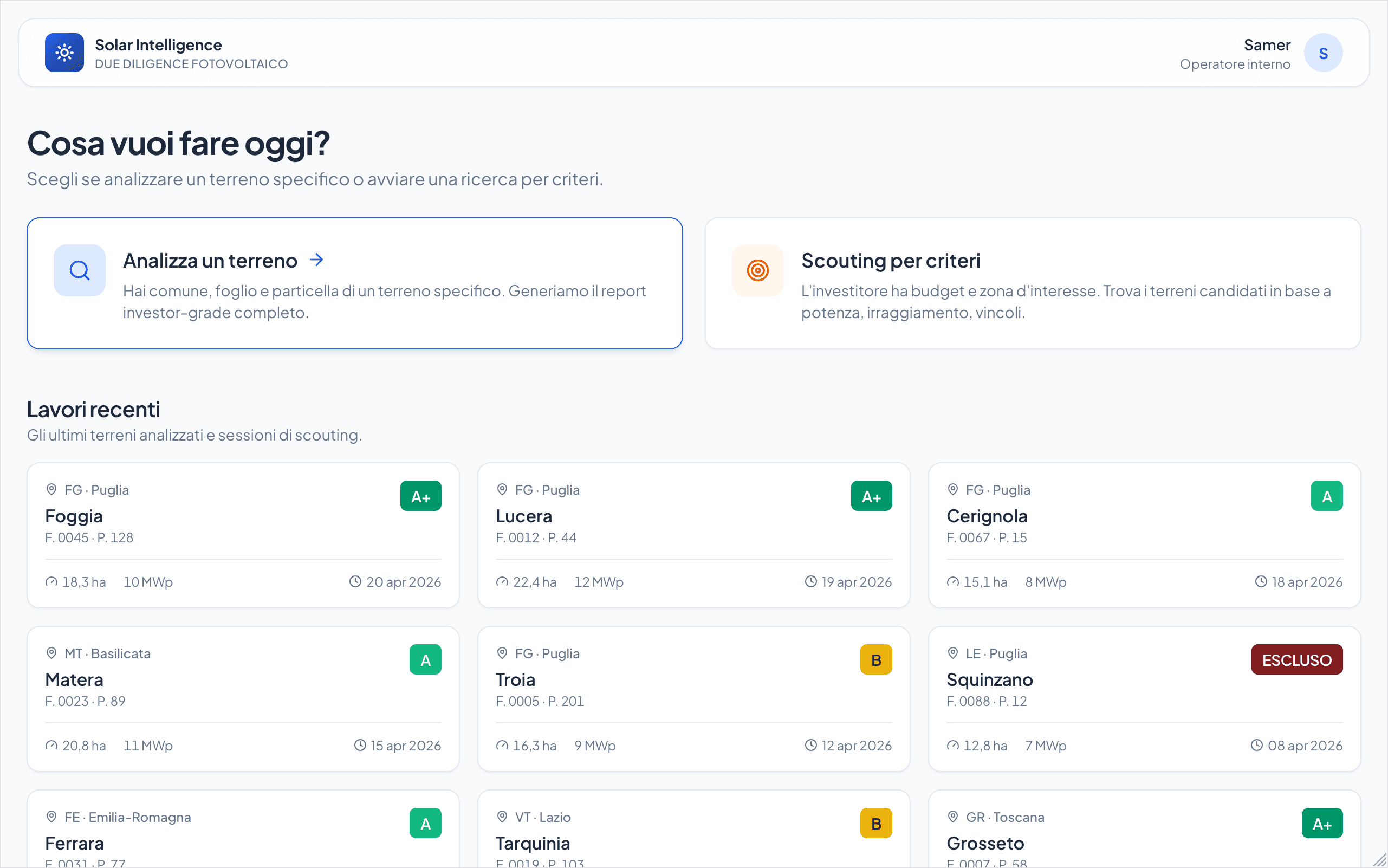The width and height of the screenshot is (1388, 868).
Task: Click the area gauge icon beside 15,1 ha
Action: click(x=952, y=582)
